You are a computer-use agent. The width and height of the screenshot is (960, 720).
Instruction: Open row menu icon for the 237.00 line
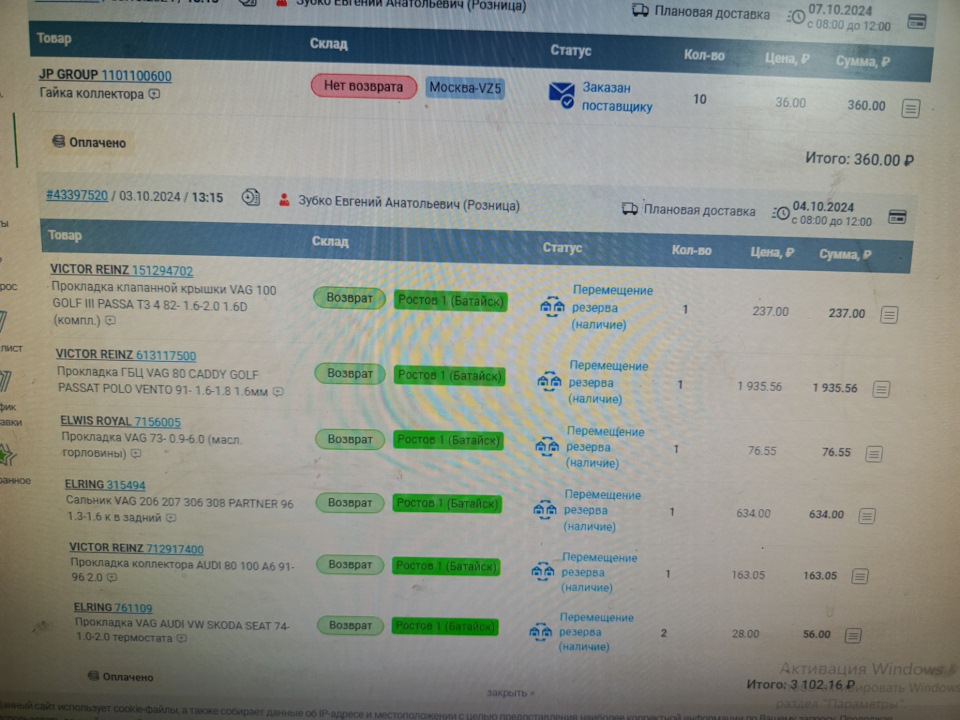click(888, 315)
